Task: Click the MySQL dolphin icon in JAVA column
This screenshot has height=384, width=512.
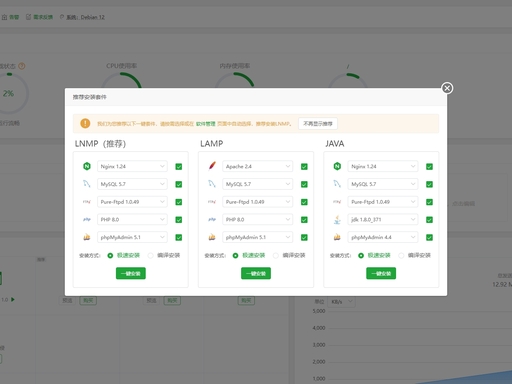Action: tap(337, 184)
